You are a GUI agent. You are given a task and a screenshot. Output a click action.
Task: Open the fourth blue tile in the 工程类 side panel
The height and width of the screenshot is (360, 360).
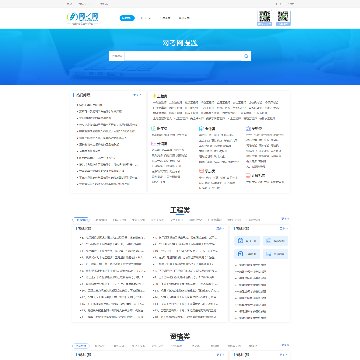[275, 254]
